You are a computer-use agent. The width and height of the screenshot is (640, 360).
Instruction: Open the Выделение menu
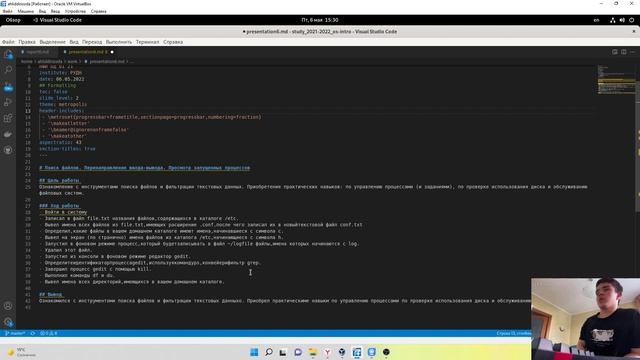point(52,42)
